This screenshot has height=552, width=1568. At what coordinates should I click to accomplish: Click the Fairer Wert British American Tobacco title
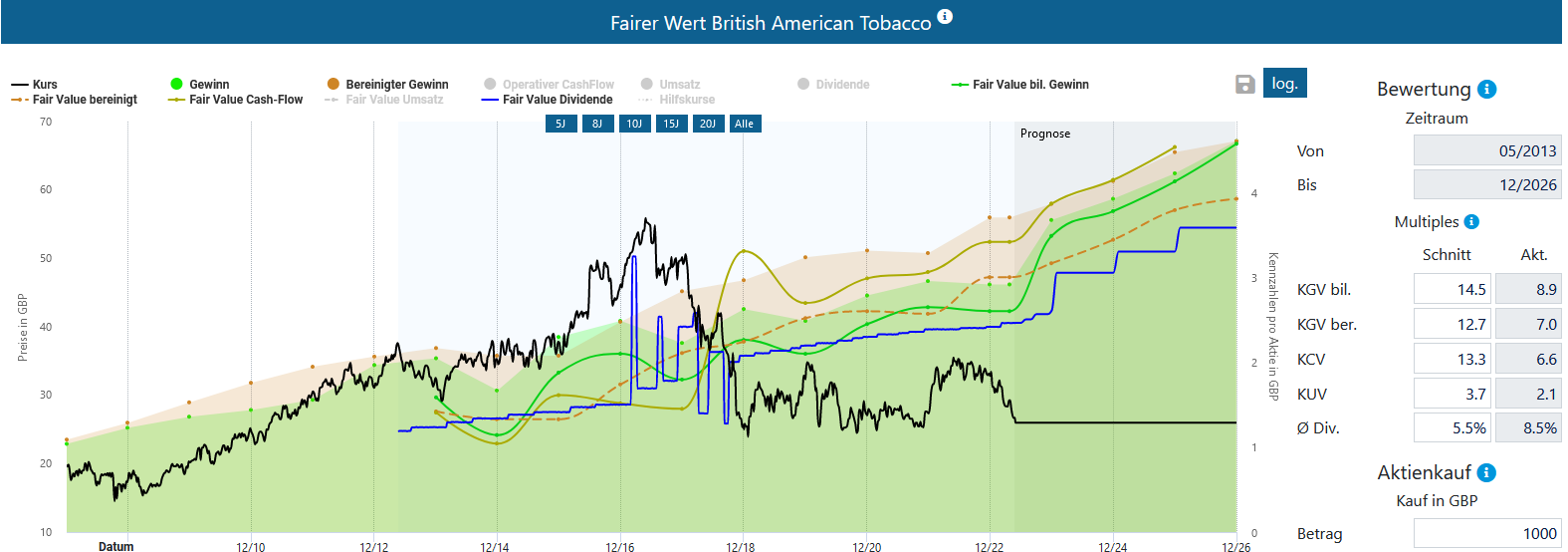[x=771, y=23]
